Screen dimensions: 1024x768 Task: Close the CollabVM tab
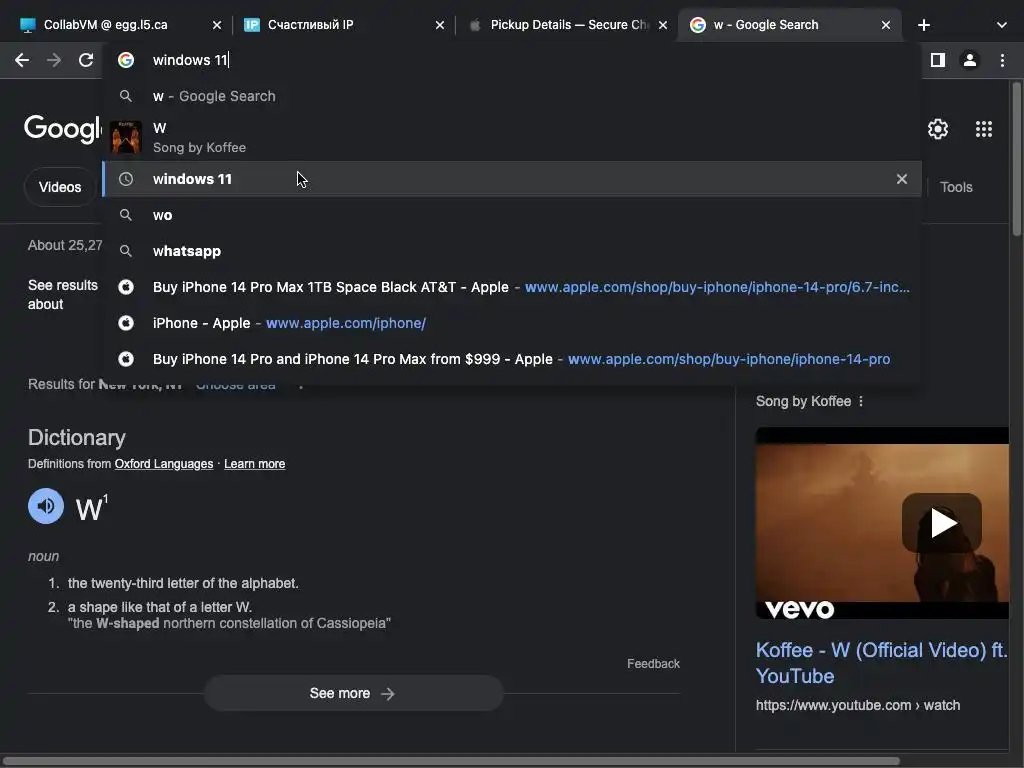[x=217, y=25]
